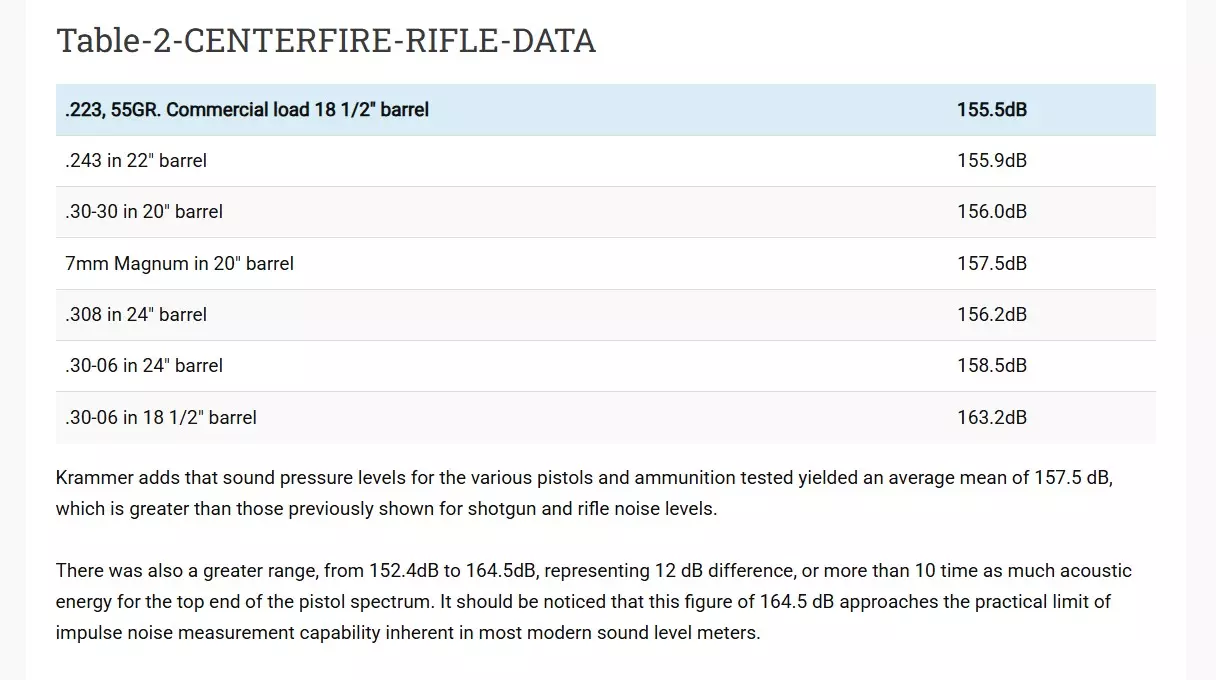Select the .30-06 in 24" barrel row
The image size is (1216, 680).
(x=606, y=366)
